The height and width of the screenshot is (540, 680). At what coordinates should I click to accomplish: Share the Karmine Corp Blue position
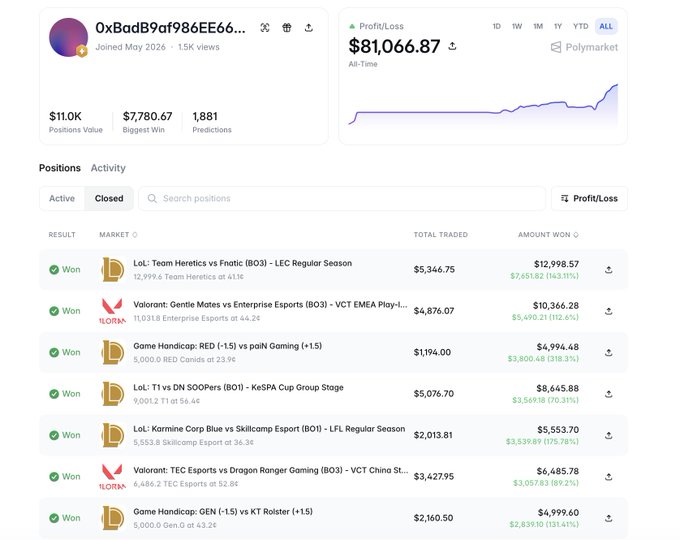click(x=608, y=435)
